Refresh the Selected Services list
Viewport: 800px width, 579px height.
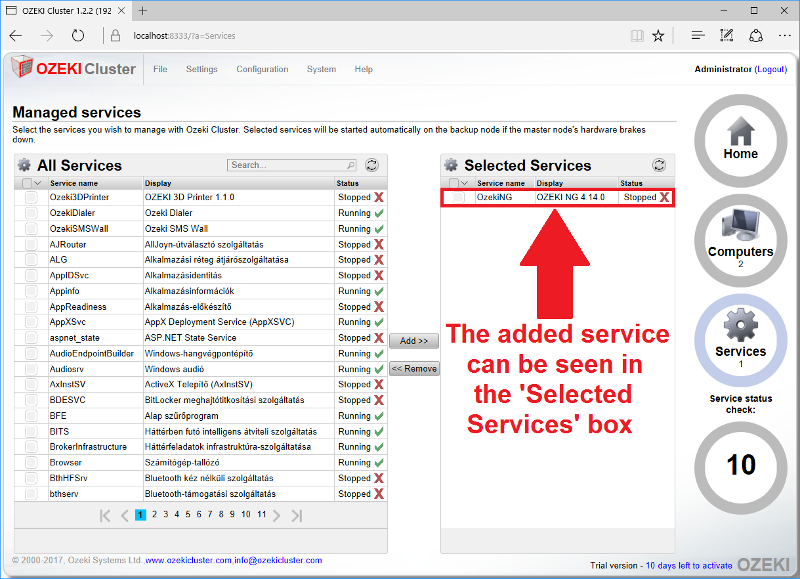tap(659, 165)
